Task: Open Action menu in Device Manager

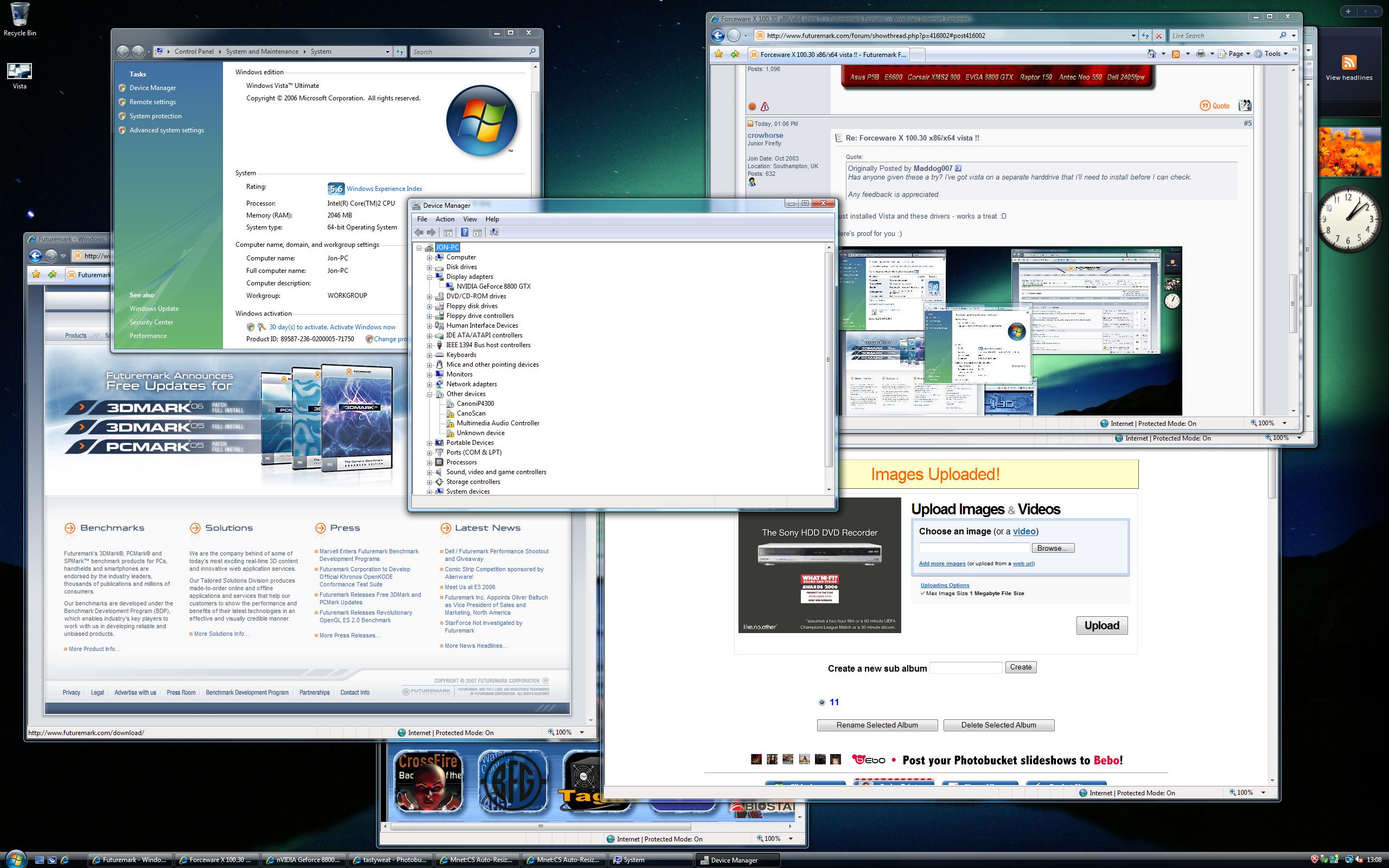Action: pyautogui.click(x=445, y=219)
